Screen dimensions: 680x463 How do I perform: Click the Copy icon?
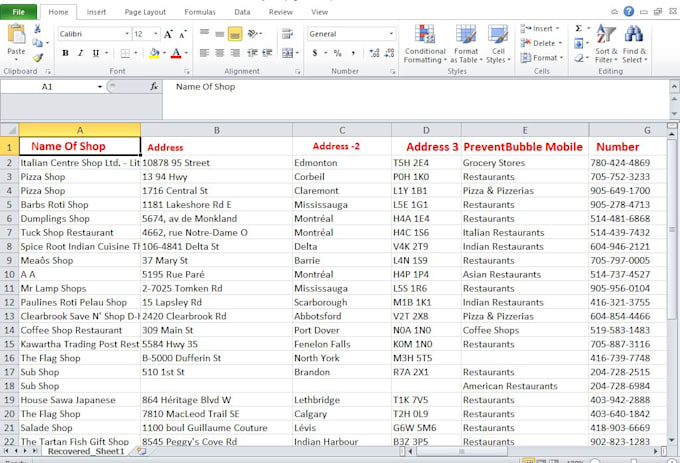[x=38, y=43]
